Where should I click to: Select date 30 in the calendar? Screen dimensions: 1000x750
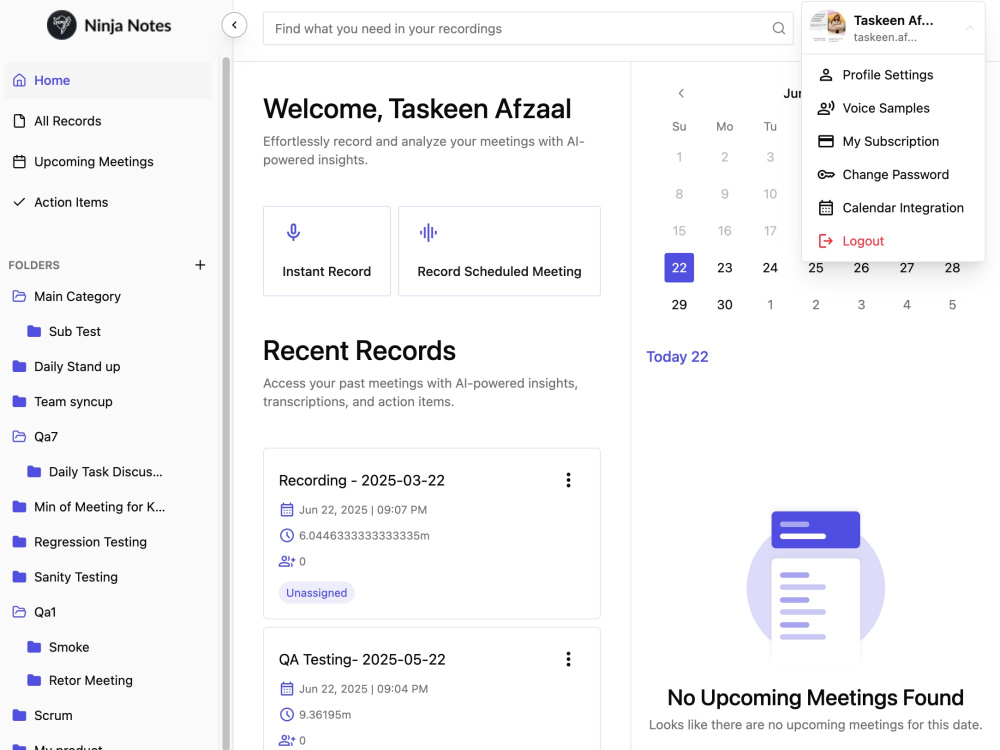coord(724,305)
